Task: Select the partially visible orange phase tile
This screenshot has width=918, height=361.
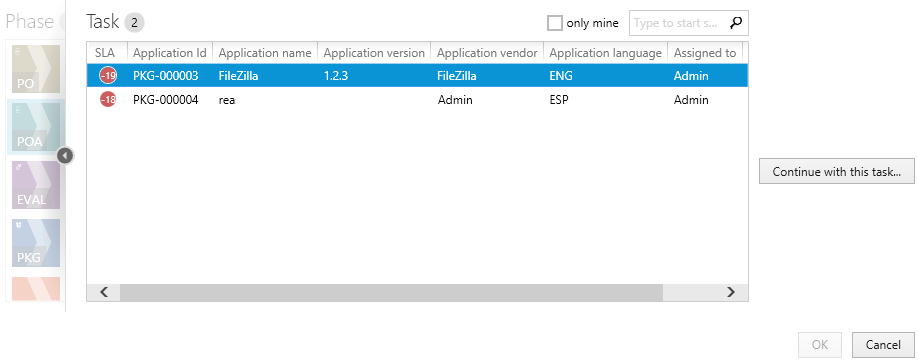Action: tap(36, 289)
